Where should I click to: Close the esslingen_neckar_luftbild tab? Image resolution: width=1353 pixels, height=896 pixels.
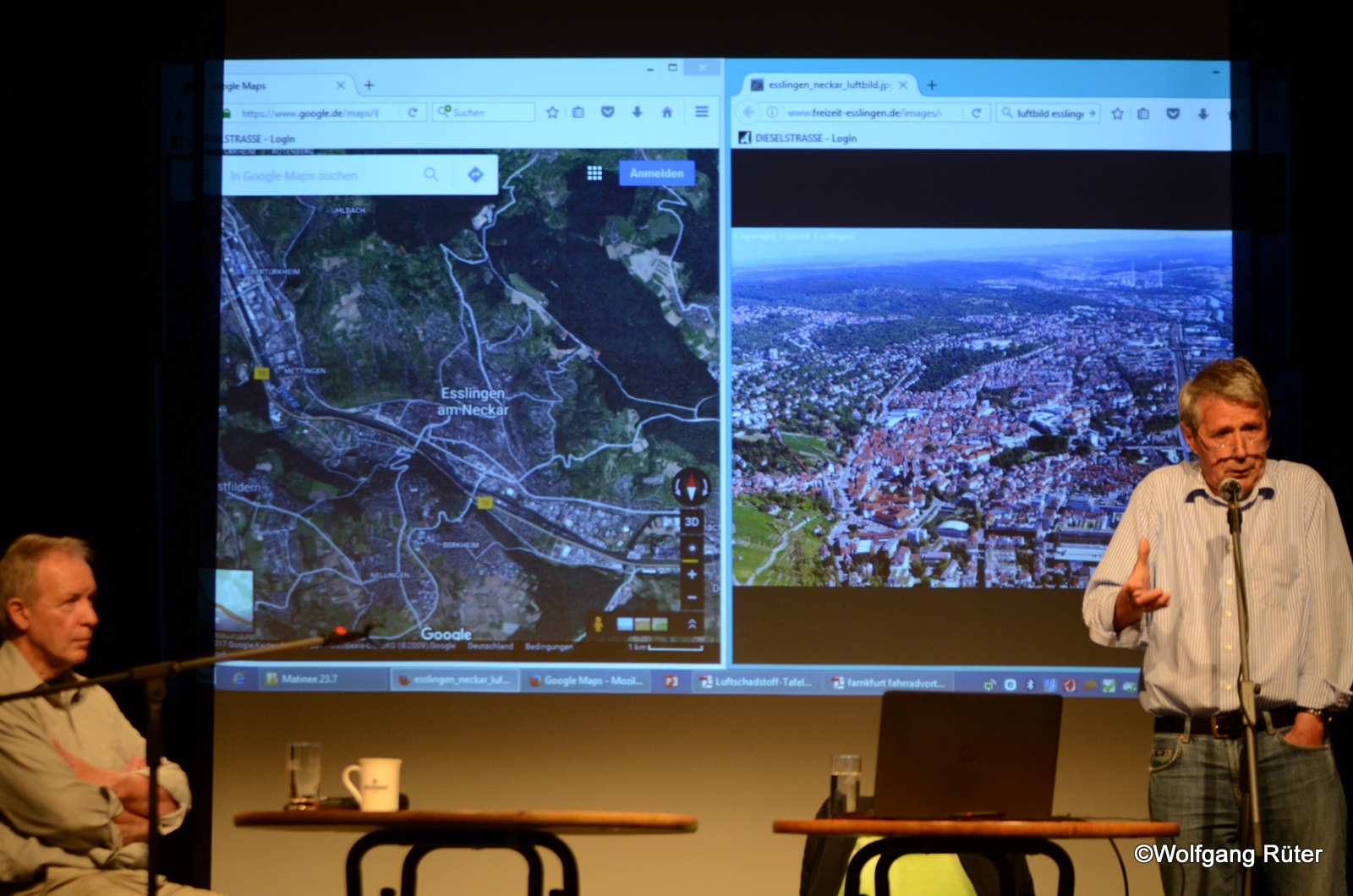pyautogui.click(x=903, y=85)
